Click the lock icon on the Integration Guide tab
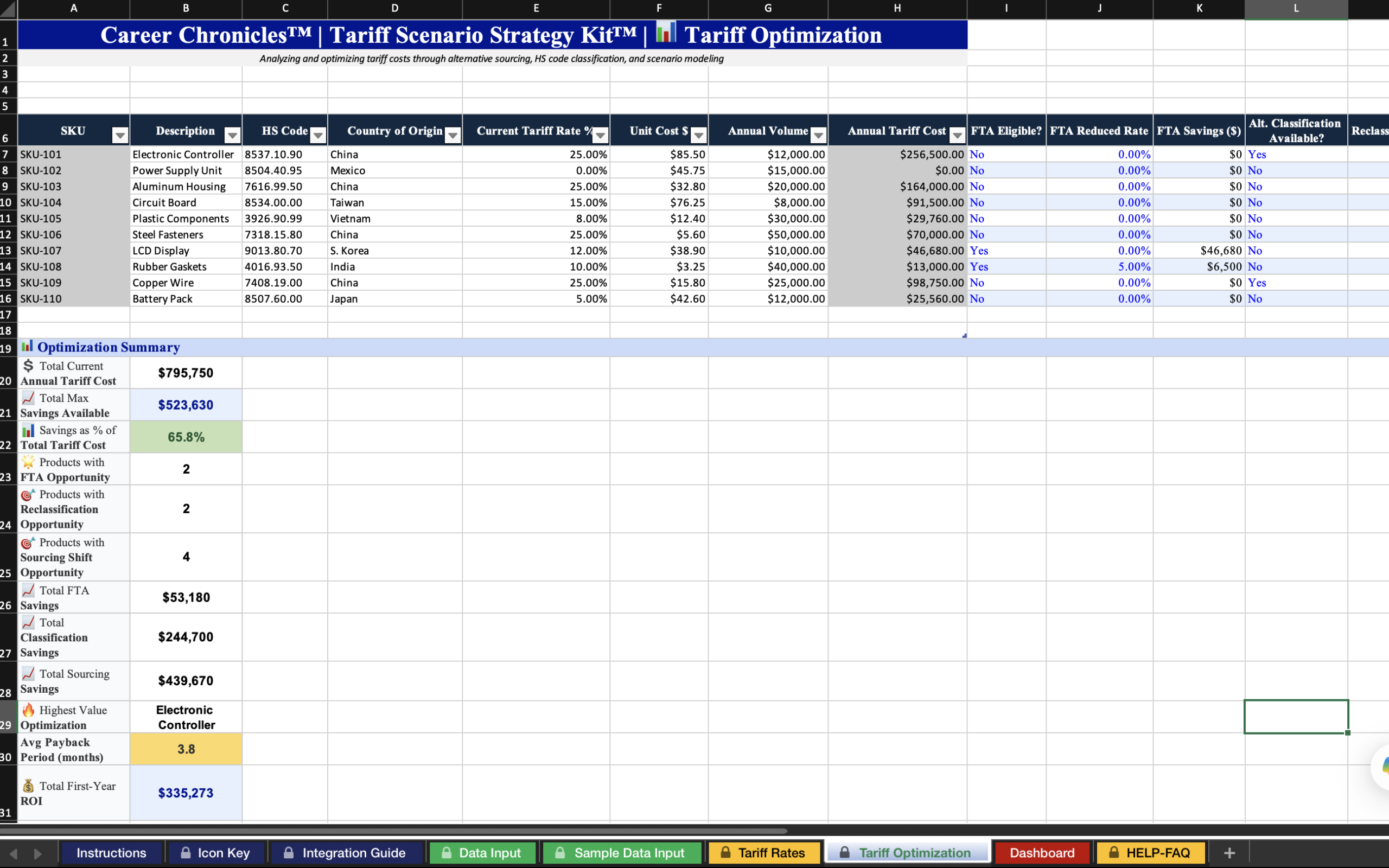This screenshot has width=1389, height=868. coord(289,852)
